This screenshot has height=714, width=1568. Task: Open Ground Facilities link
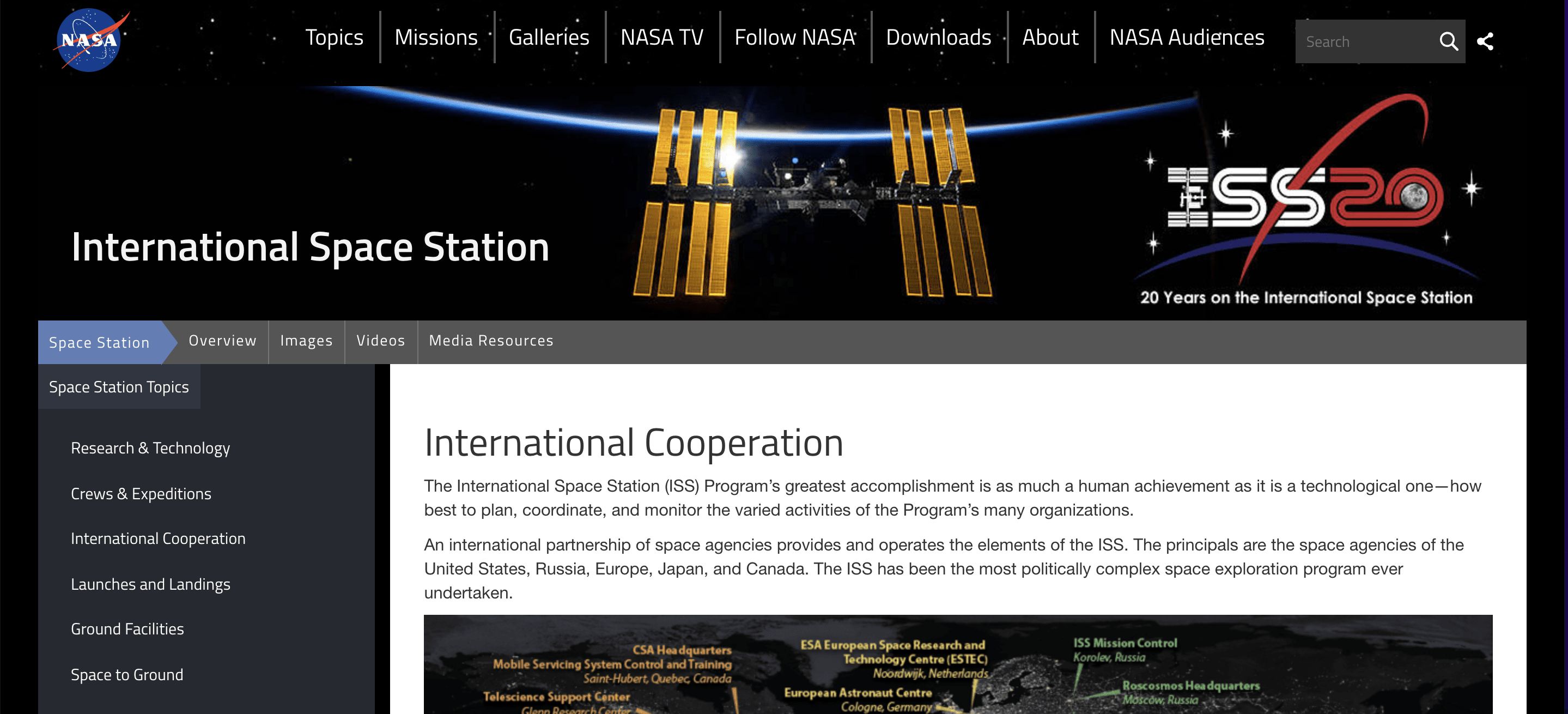click(x=127, y=629)
